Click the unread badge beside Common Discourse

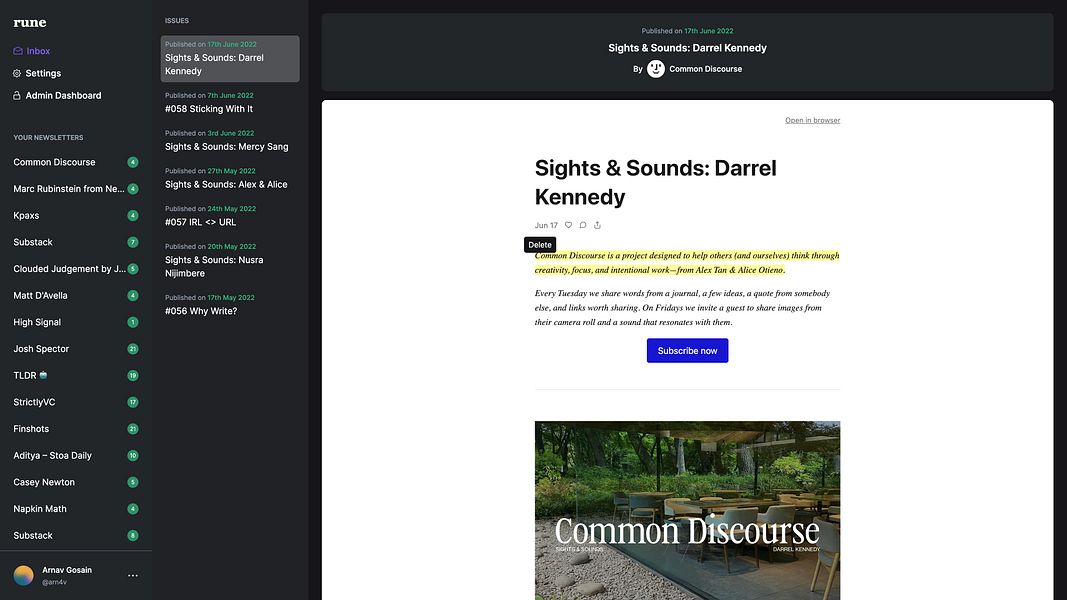coord(133,162)
